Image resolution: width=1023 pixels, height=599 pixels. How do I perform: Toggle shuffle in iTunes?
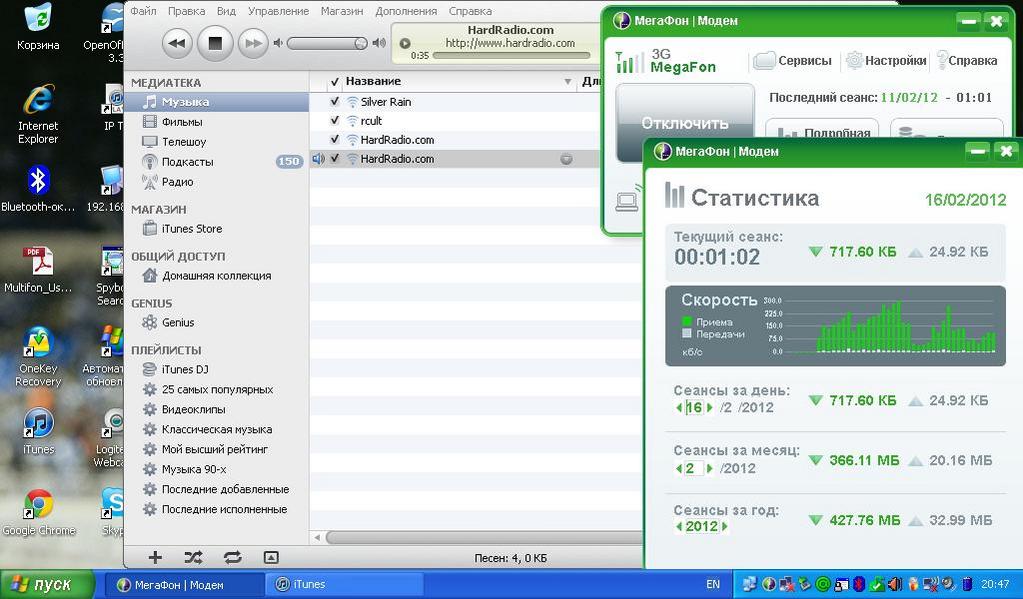click(193, 557)
